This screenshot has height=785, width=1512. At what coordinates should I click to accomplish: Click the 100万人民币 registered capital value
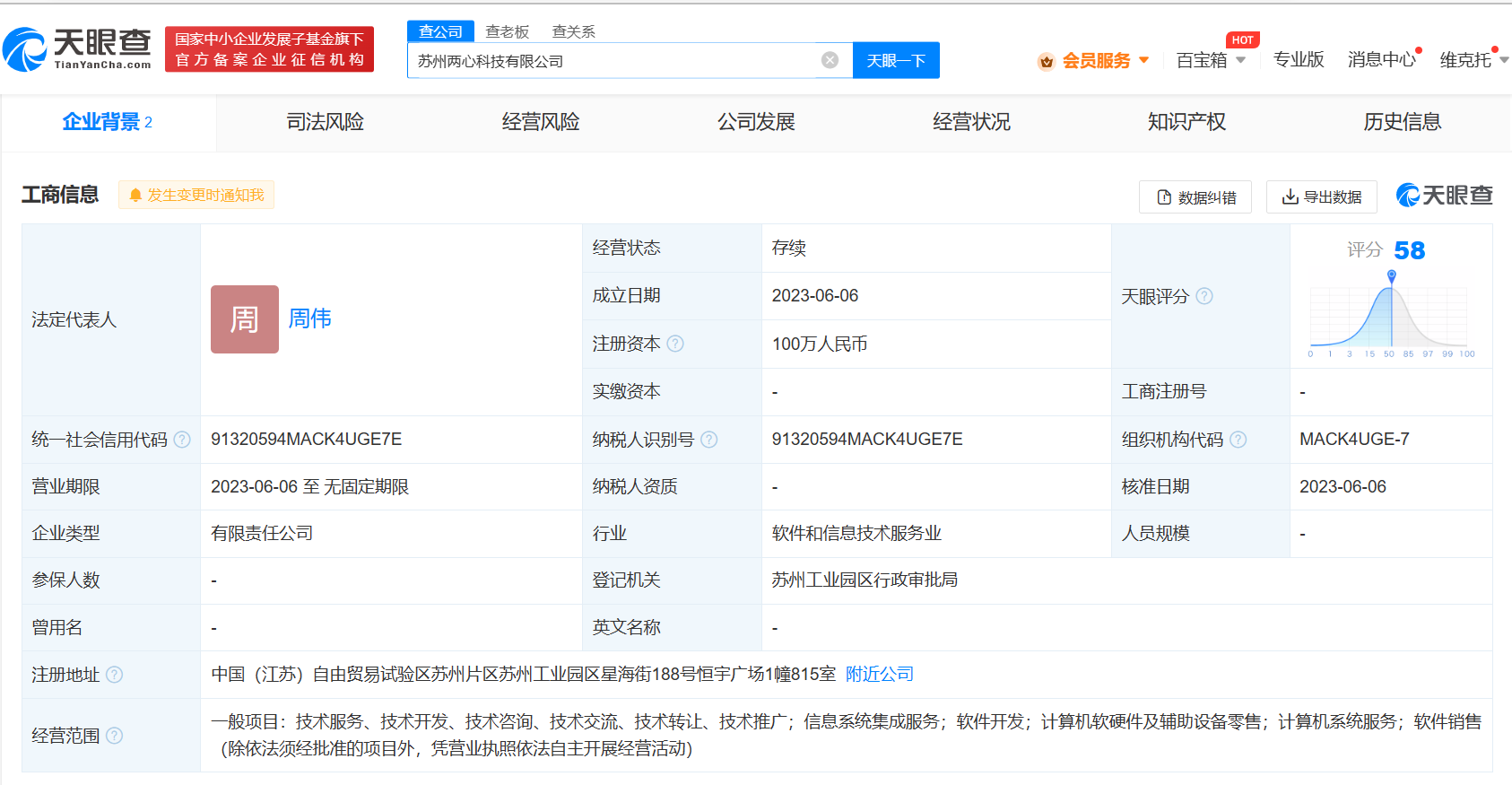click(x=820, y=345)
